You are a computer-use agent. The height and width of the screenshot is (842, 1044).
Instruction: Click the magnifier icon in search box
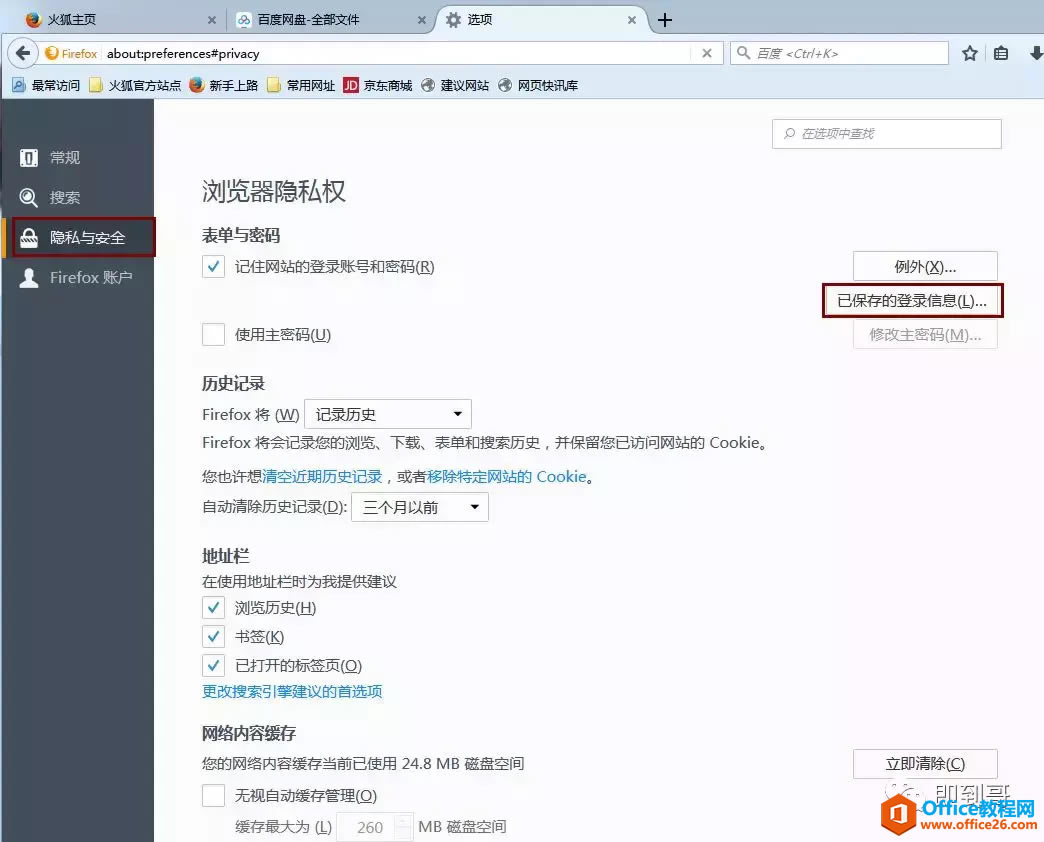[744, 53]
